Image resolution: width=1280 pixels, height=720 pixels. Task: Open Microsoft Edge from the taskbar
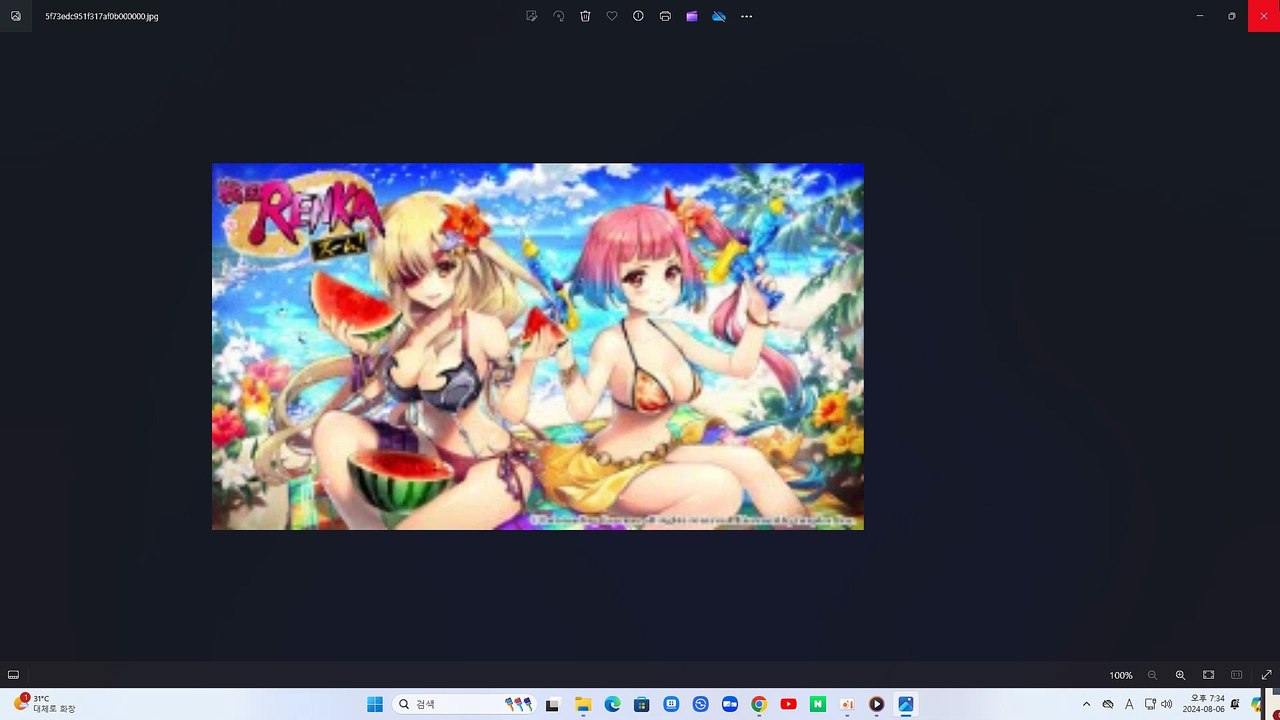point(612,704)
